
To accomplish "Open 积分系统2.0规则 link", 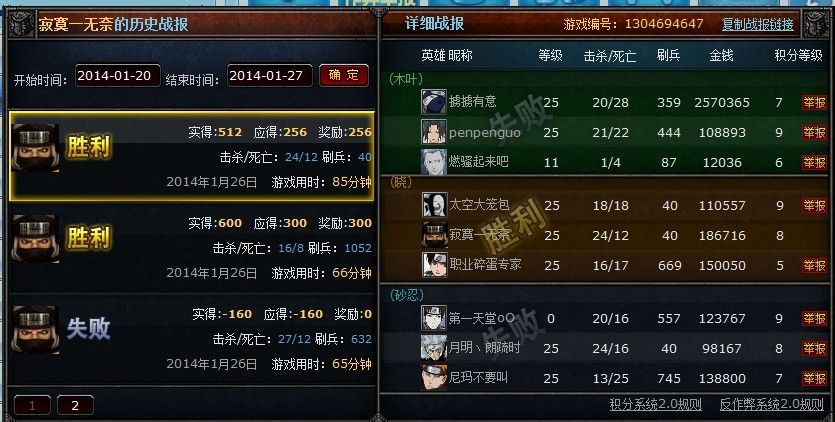I will pos(655,404).
